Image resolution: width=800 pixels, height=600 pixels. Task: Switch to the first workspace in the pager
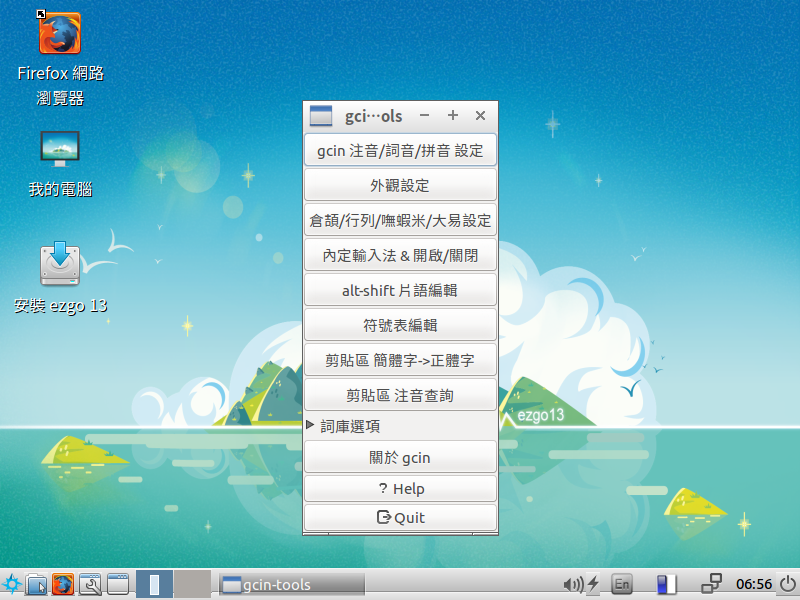(x=155, y=584)
